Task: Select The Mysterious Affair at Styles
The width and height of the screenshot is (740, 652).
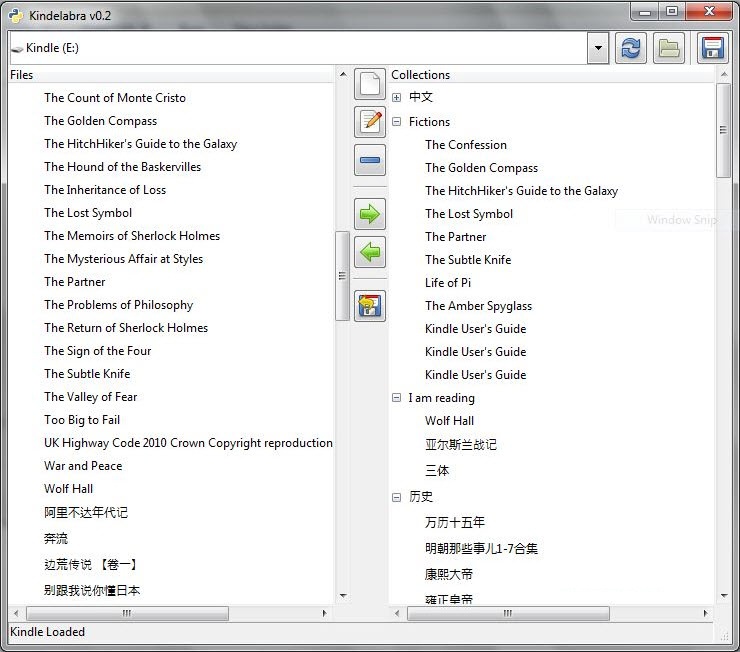Action: tap(123, 259)
